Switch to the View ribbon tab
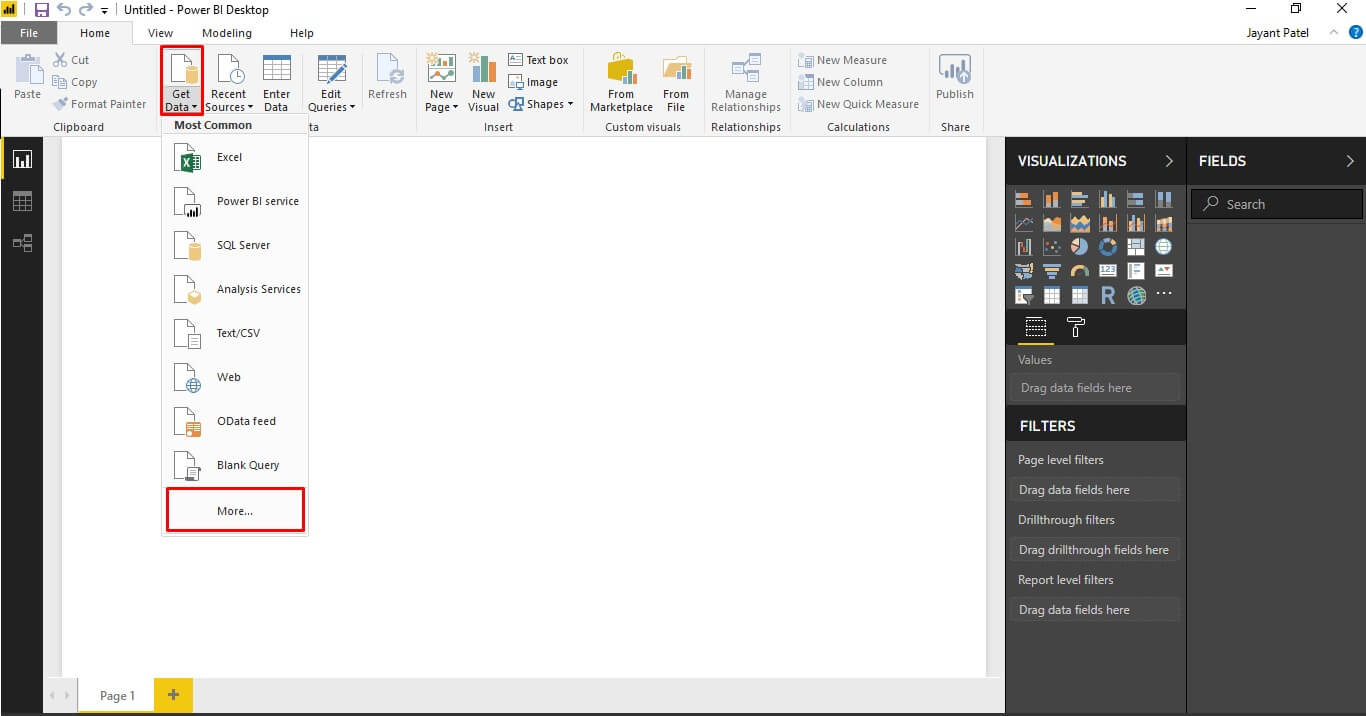1366x716 pixels. tap(161, 33)
